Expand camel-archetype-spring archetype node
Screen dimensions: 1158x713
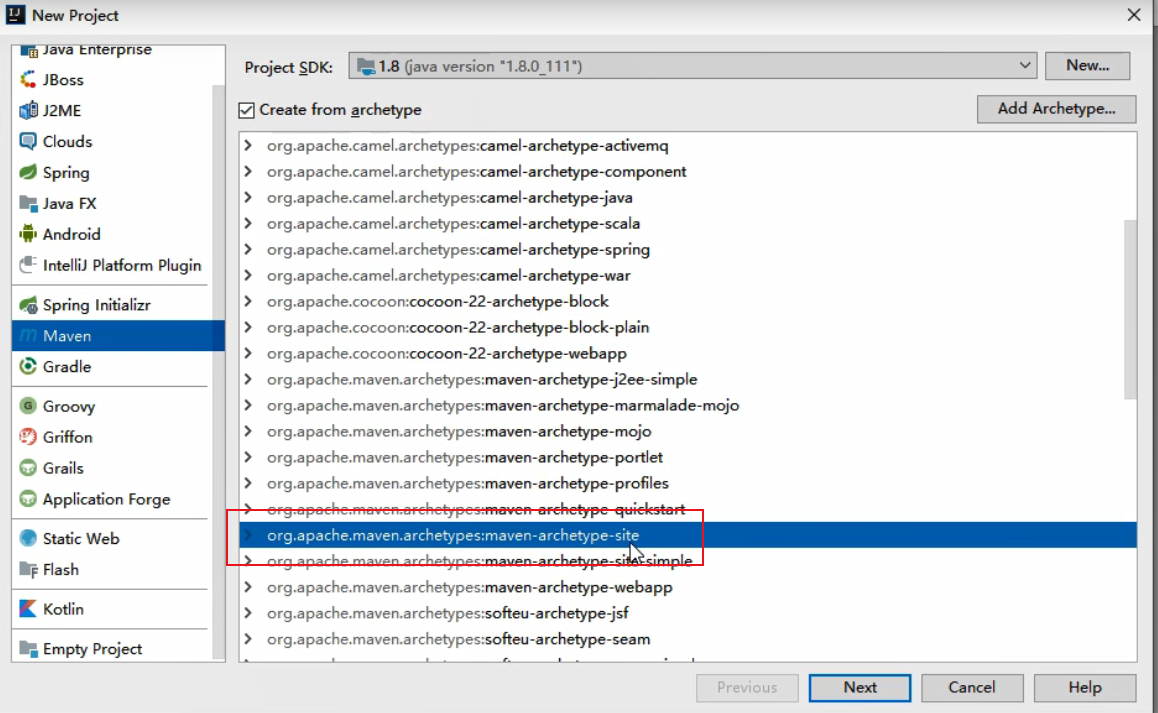[248, 250]
